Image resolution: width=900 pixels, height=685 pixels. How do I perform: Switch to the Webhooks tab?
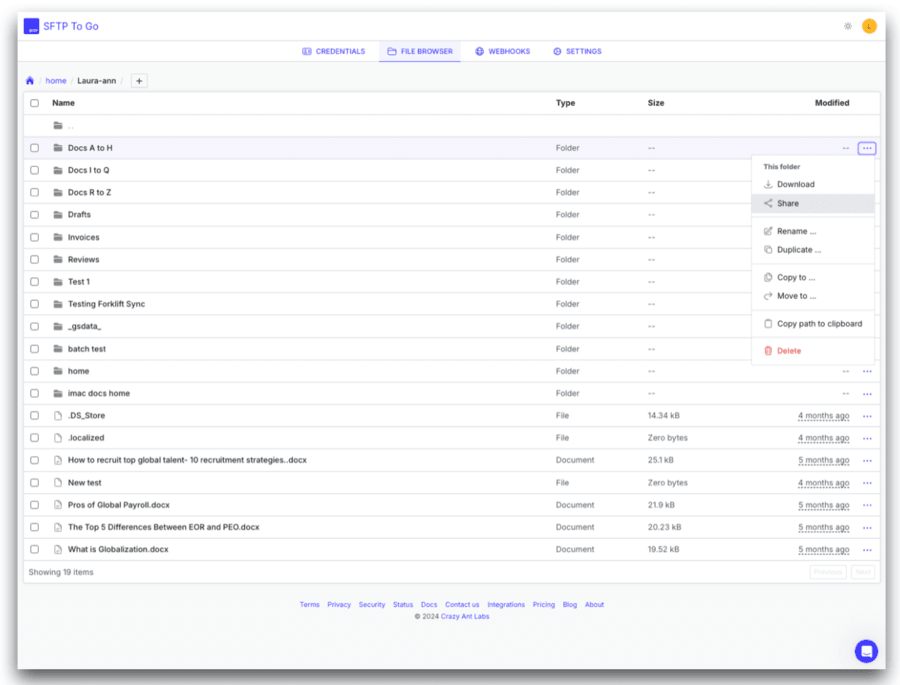502,51
